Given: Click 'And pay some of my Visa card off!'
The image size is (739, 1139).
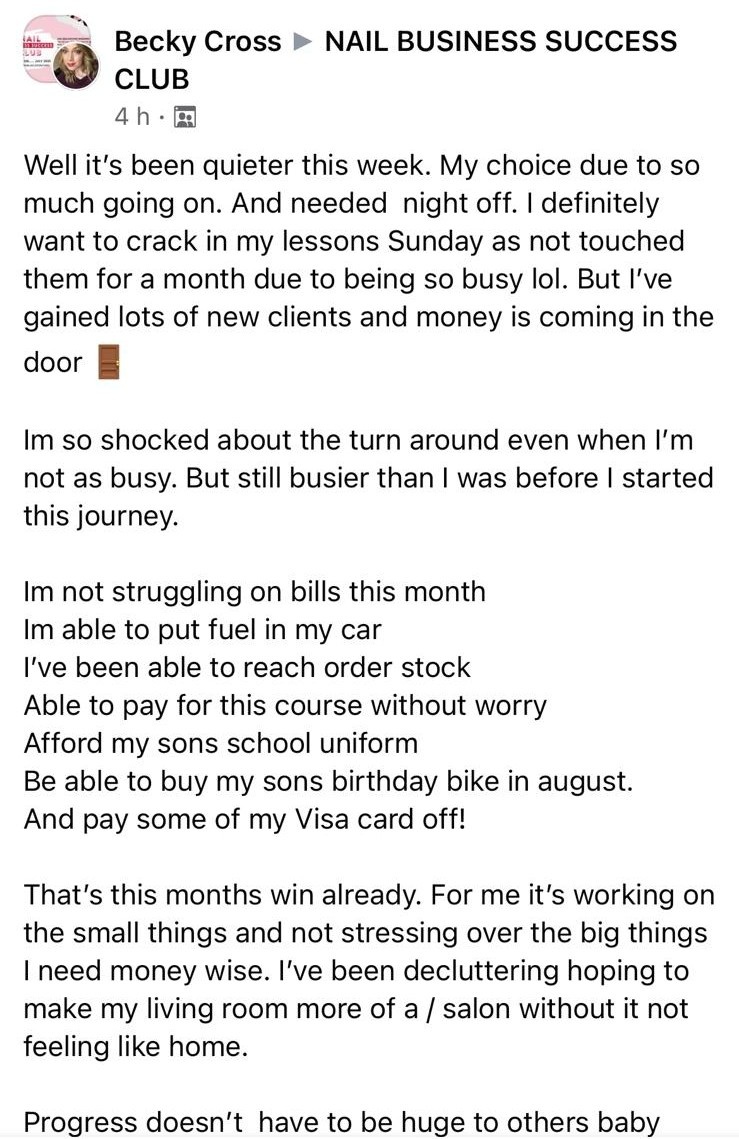Looking at the screenshot, I should coord(245,819).
